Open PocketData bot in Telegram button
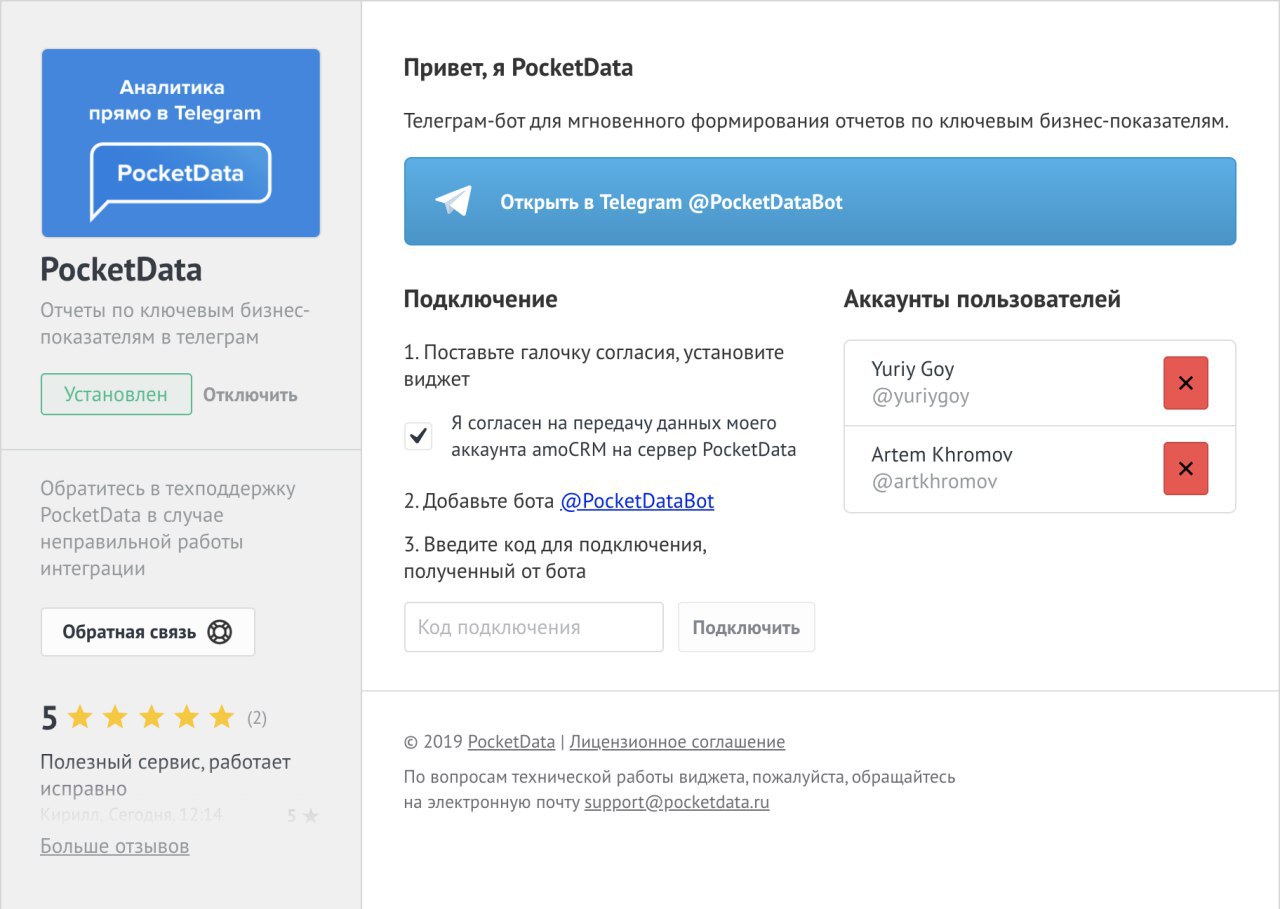The height and width of the screenshot is (909, 1280). pyautogui.click(x=820, y=201)
